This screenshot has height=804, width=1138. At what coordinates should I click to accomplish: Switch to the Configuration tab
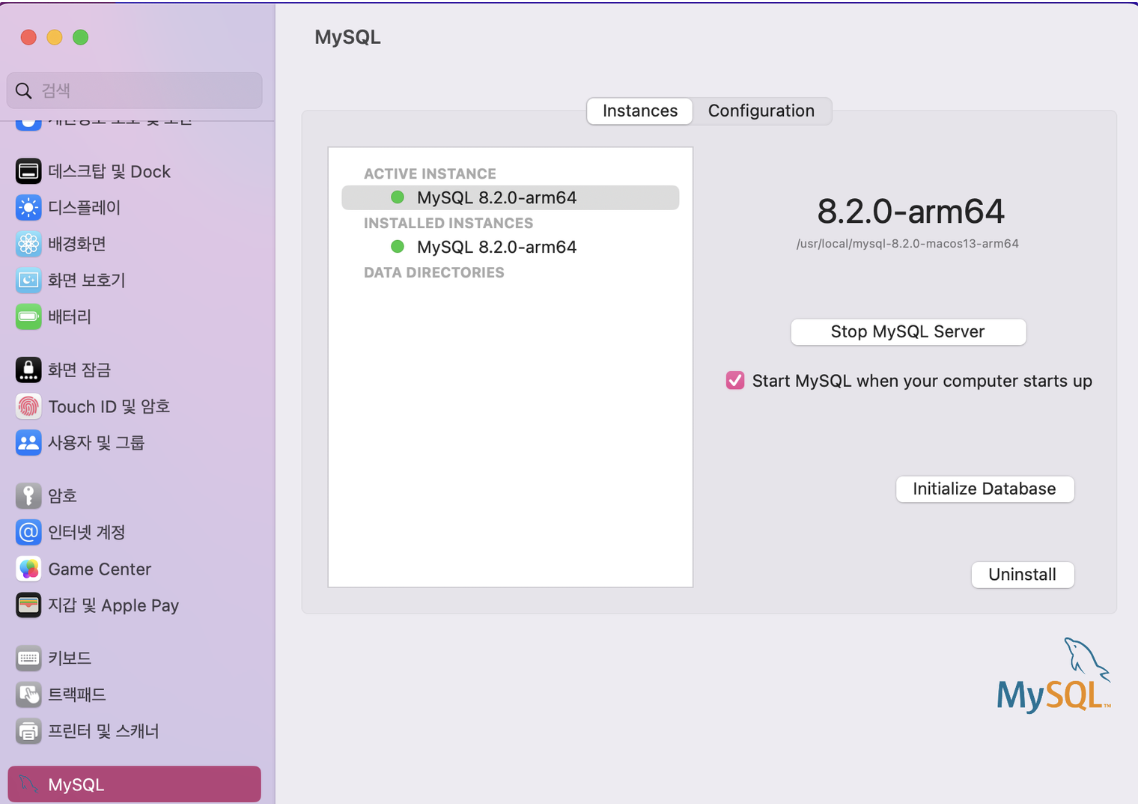tap(761, 111)
